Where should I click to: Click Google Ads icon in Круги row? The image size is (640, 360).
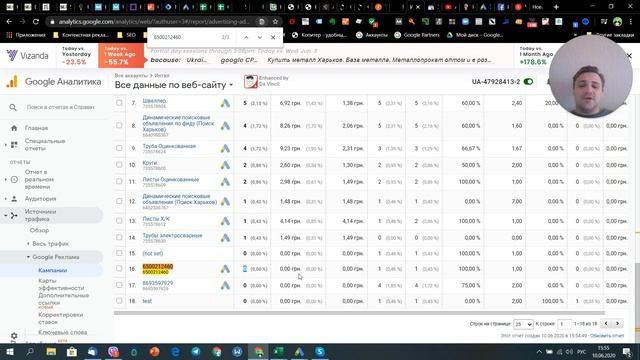pos(225,165)
